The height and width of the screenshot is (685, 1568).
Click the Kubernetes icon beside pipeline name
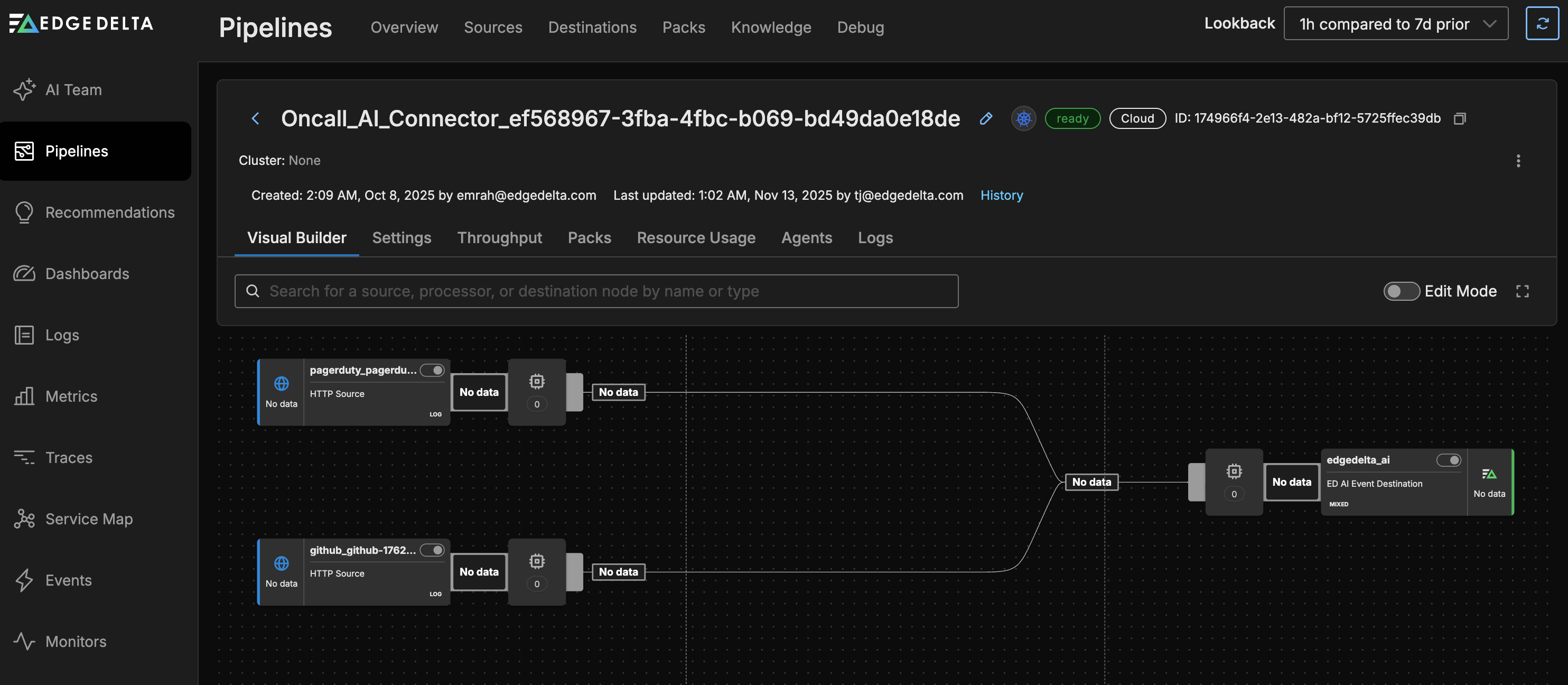(1023, 118)
